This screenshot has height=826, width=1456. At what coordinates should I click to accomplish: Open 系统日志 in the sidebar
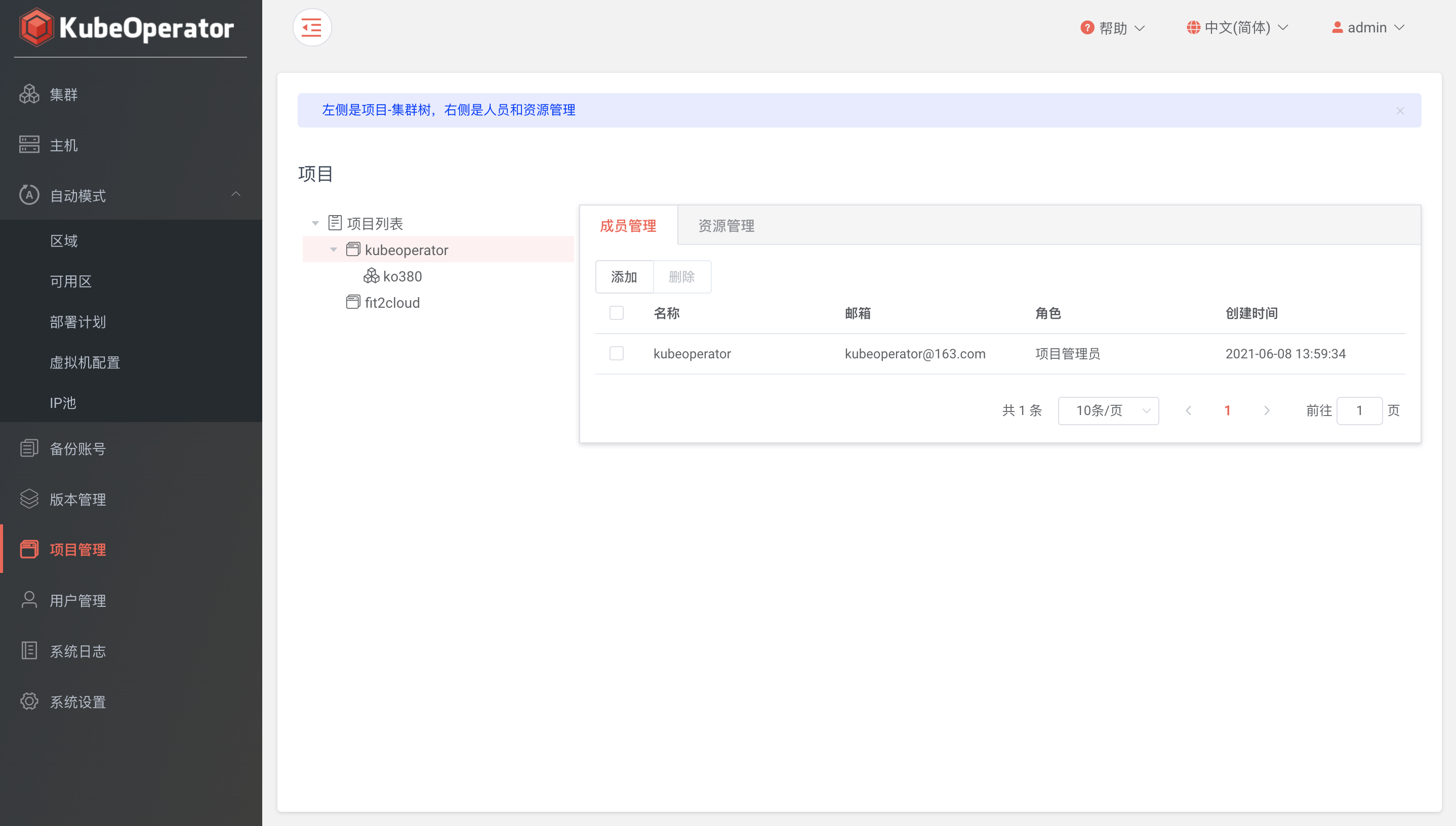pos(131,650)
